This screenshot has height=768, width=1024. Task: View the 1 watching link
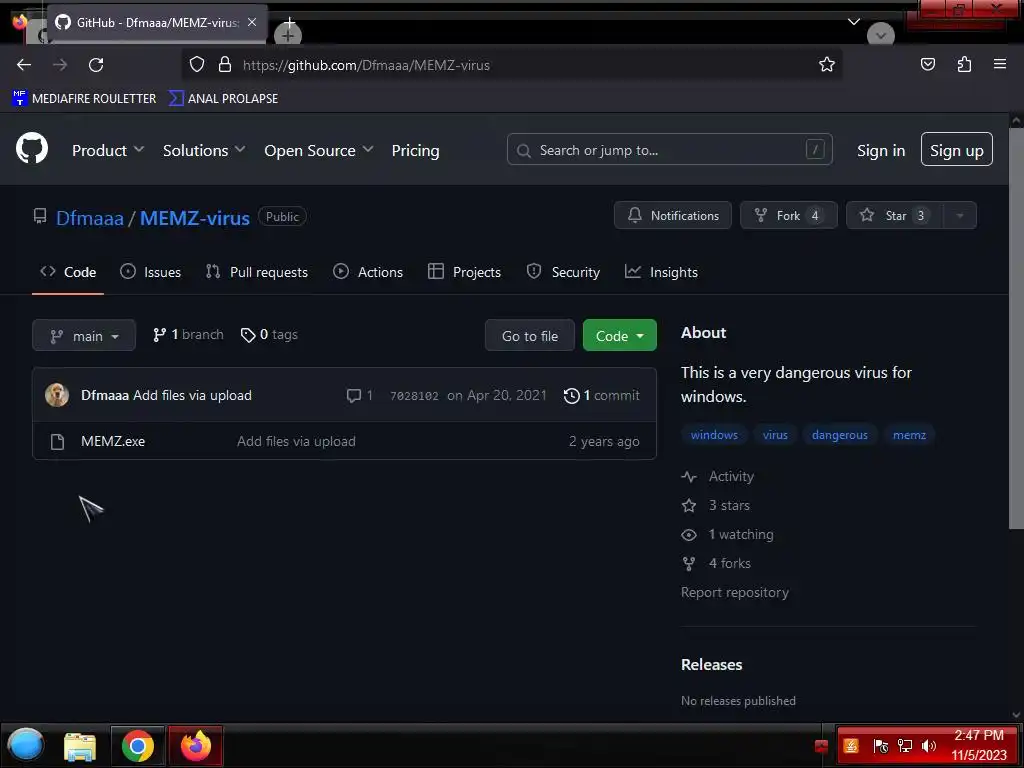pos(728,534)
